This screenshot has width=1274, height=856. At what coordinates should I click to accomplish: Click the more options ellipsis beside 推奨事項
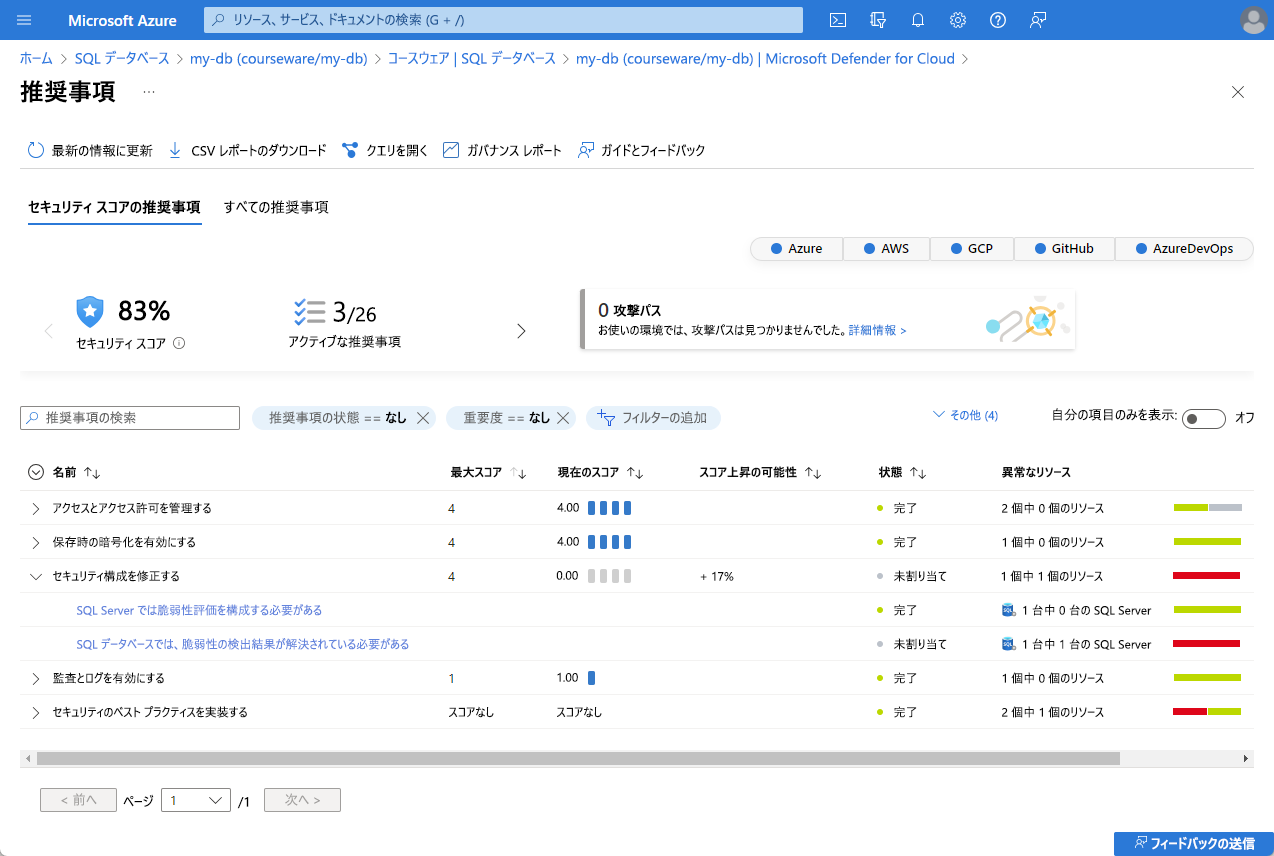click(x=149, y=92)
